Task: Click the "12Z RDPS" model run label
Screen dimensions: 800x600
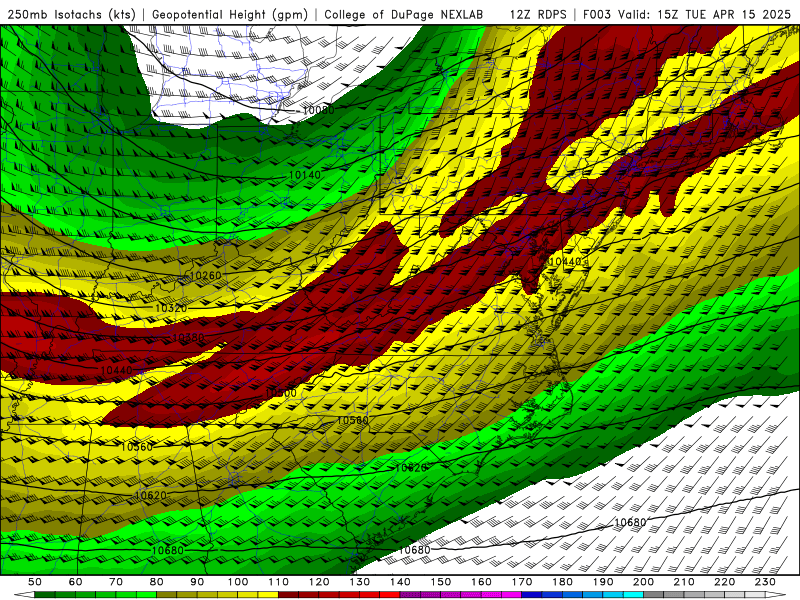Action: pyautogui.click(x=538, y=14)
